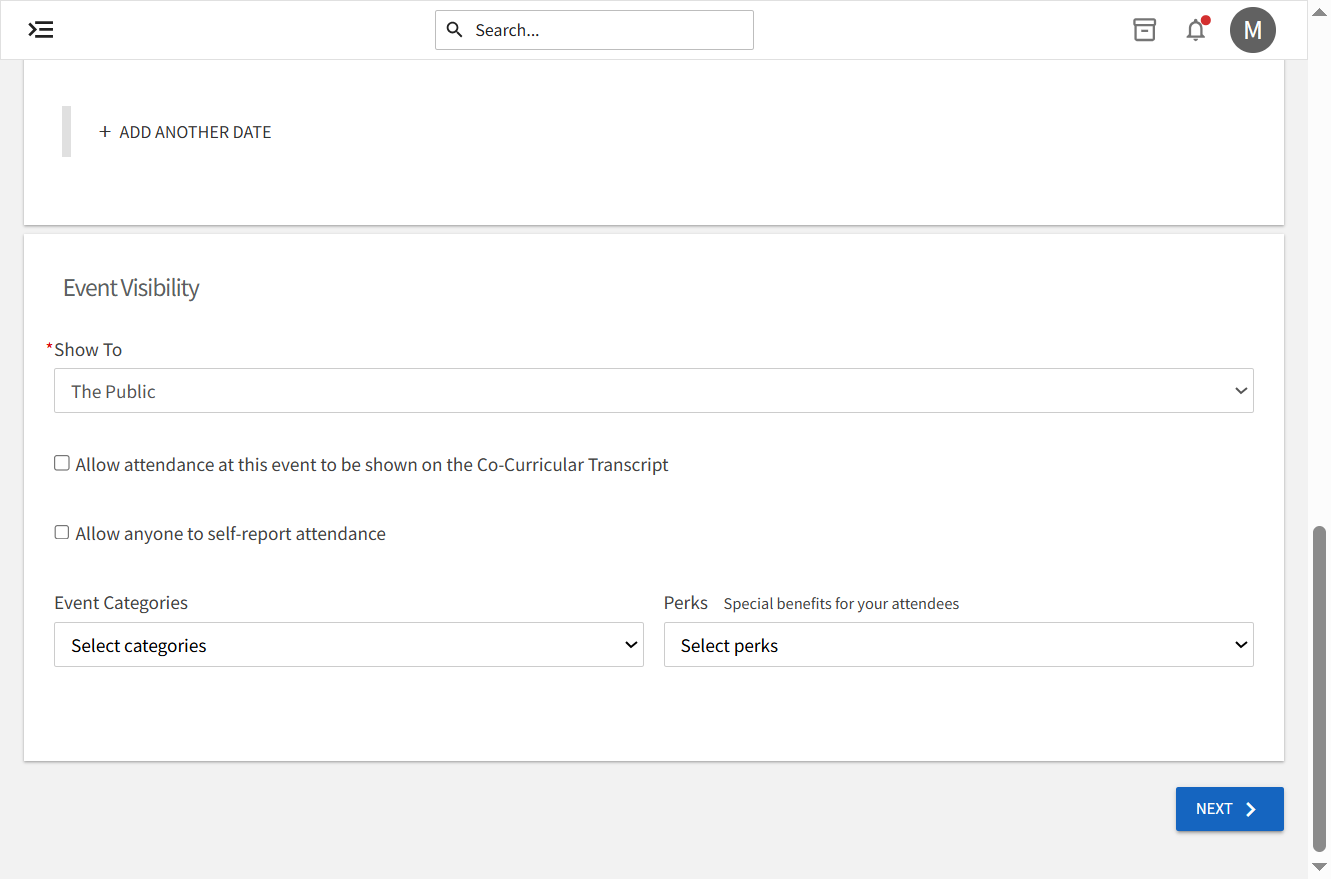Viewport: 1331px width, 879px height.
Task: Open the Show To dropdown
Action: [x=654, y=391]
